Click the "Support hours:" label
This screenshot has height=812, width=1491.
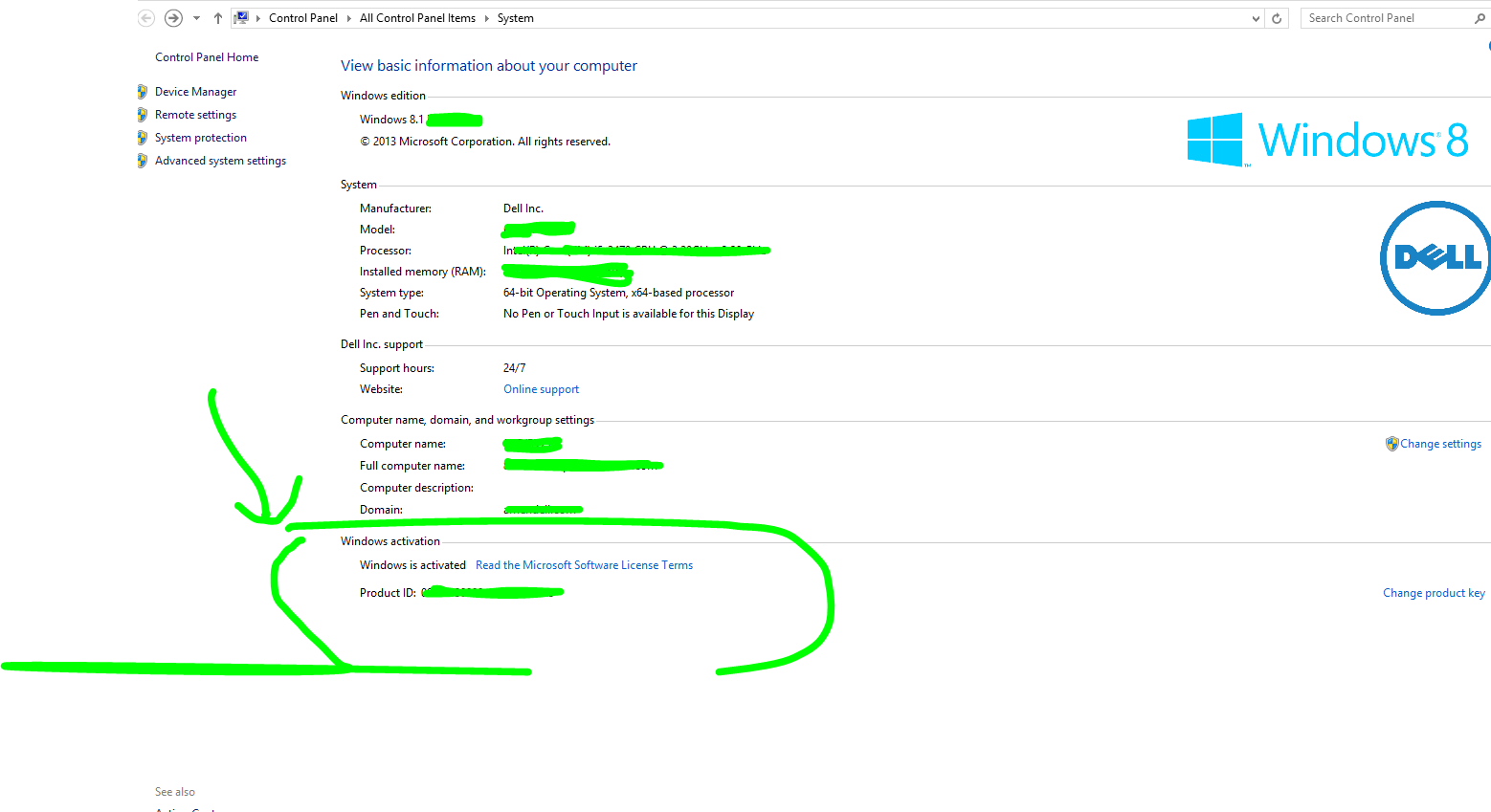pos(397,368)
